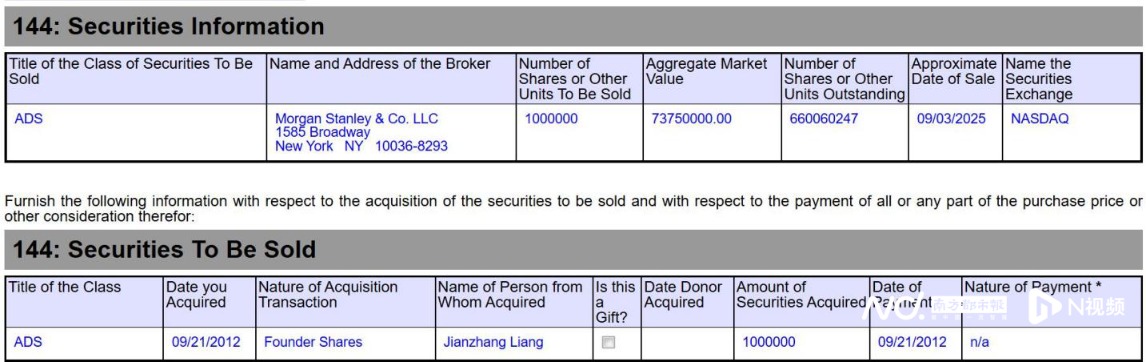Select the ADS class in the Securities To Be Sold table
The height and width of the screenshot is (362, 1146).
tap(29, 342)
